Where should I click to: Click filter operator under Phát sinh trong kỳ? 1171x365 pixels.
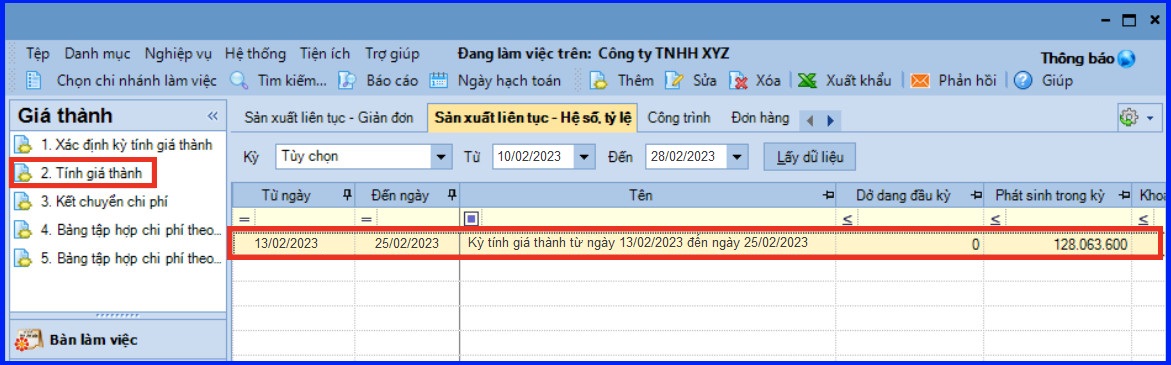[995, 219]
